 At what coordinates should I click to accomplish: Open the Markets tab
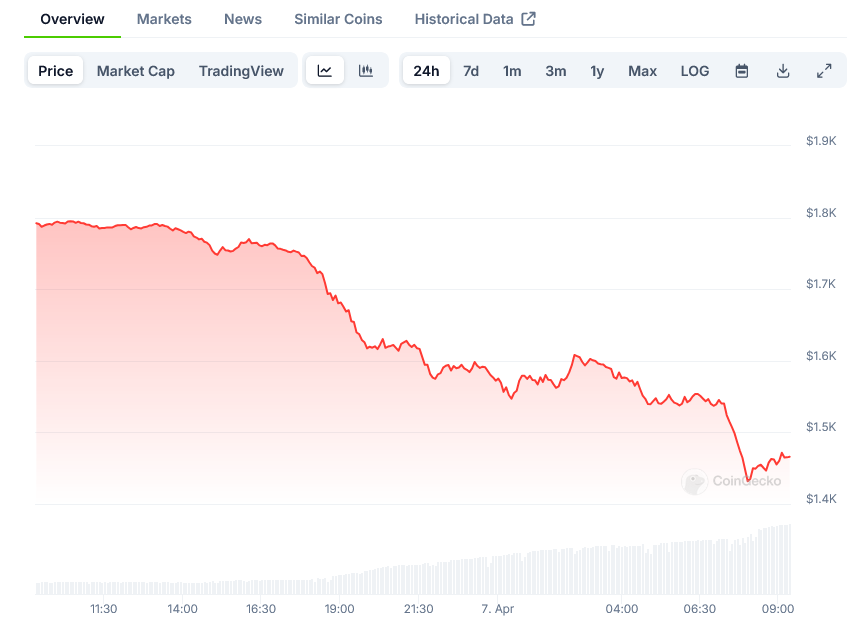pos(164,19)
